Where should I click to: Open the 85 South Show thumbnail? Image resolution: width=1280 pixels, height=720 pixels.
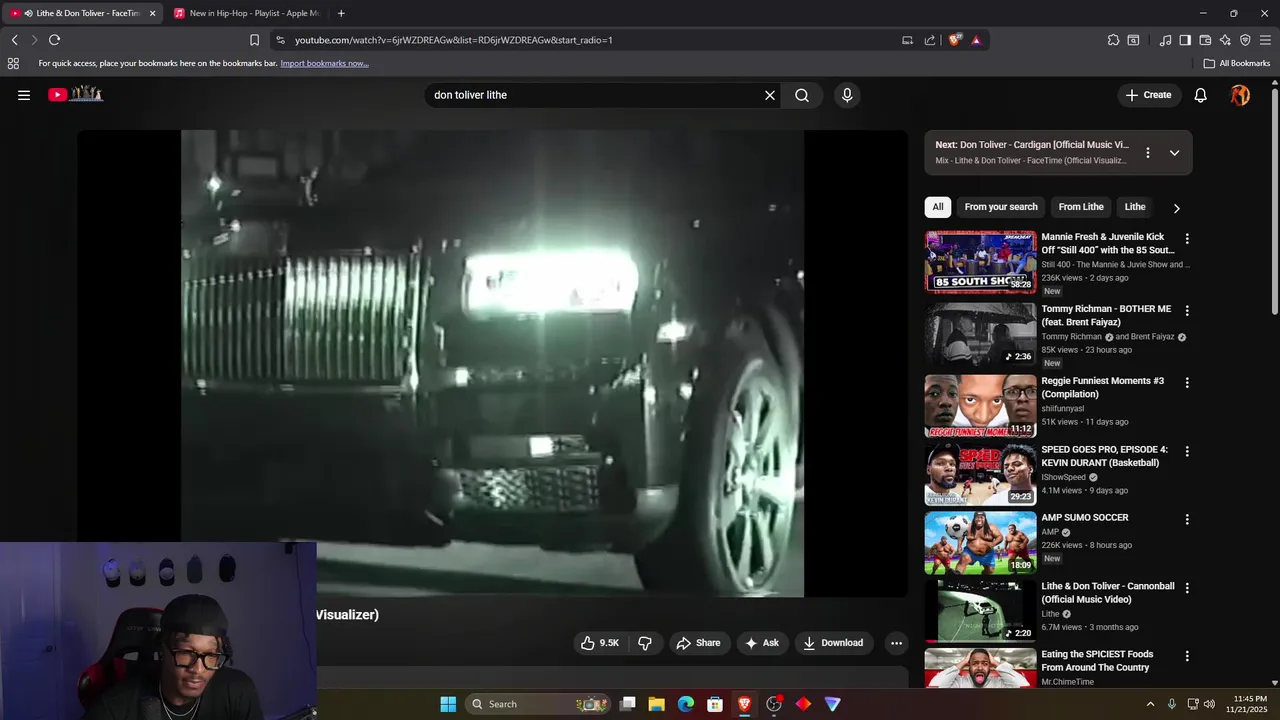tap(980, 262)
